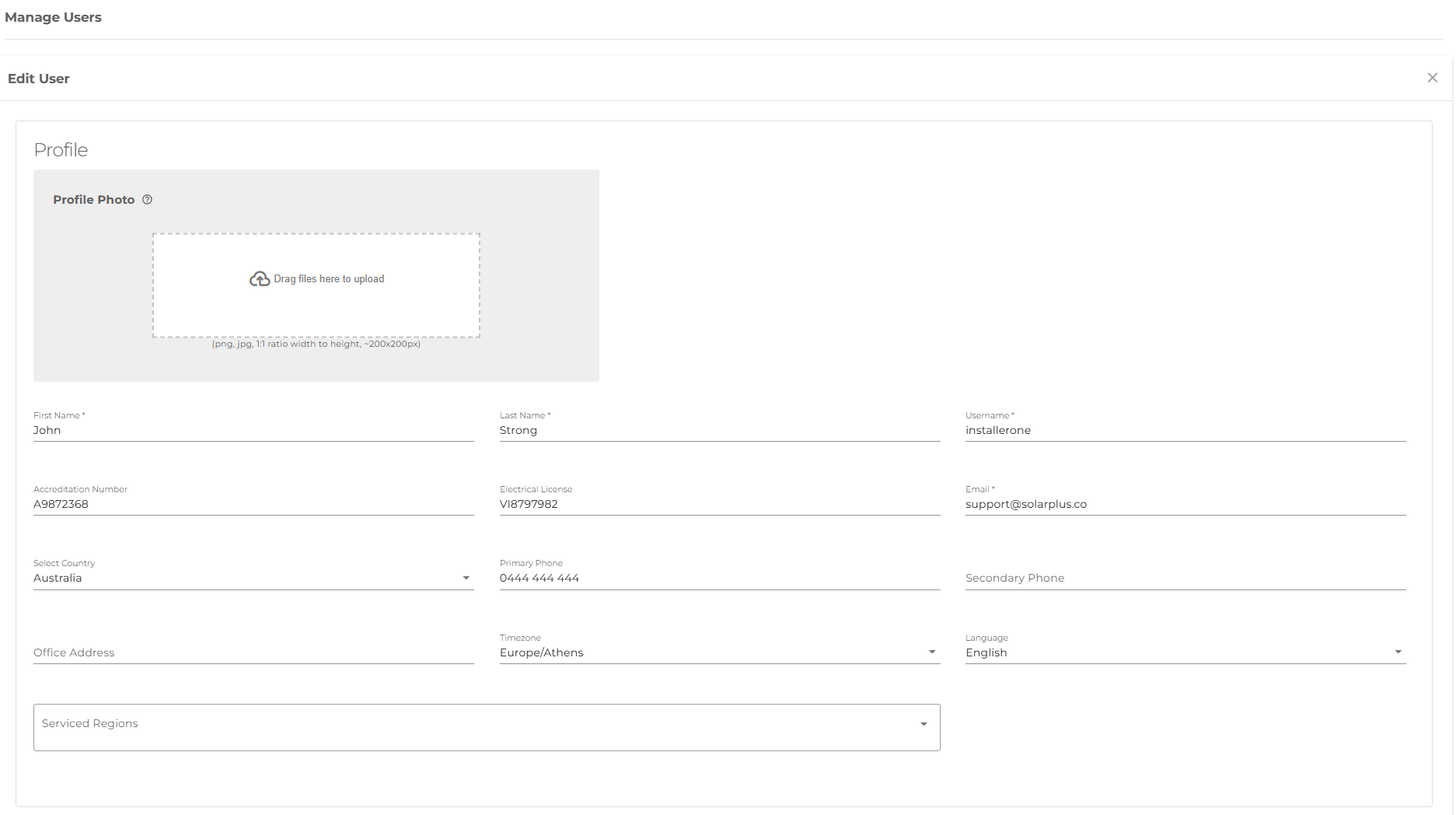The height and width of the screenshot is (815, 1456).
Task: Expand the Timezone dropdown
Action: tap(931, 652)
